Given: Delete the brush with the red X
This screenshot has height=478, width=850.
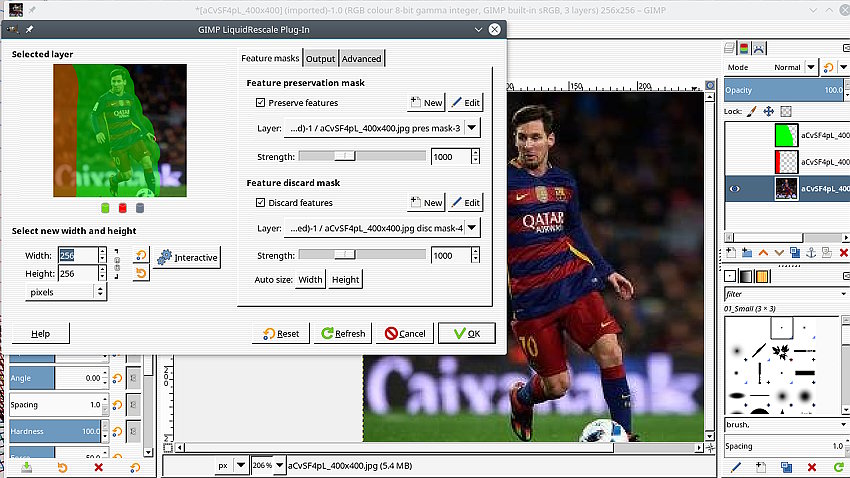Looking at the screenshot, I should coord(812,467).
